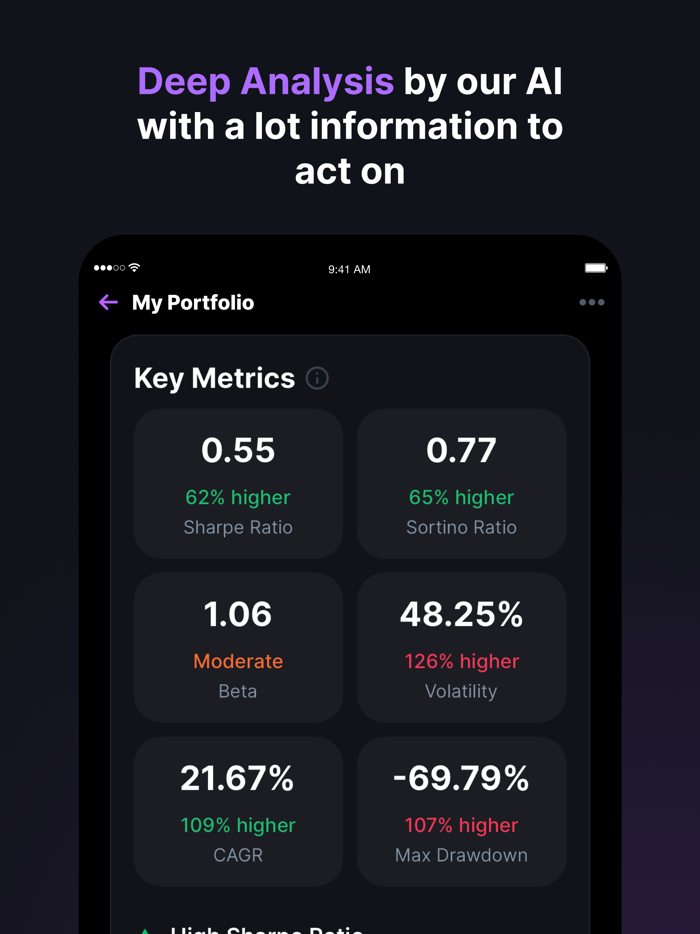Tap the 9:41 AM clock in status bar
Screen dimensions: 700x934
(349, 269)
